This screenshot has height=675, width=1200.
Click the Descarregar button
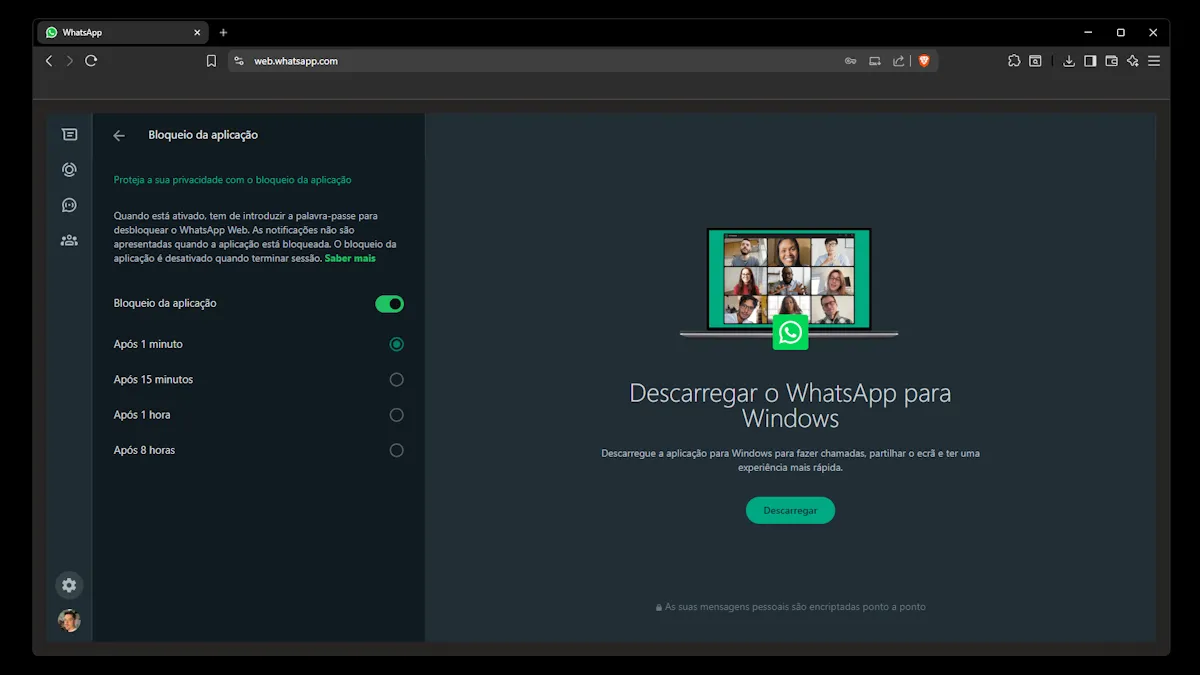(790, 510)
